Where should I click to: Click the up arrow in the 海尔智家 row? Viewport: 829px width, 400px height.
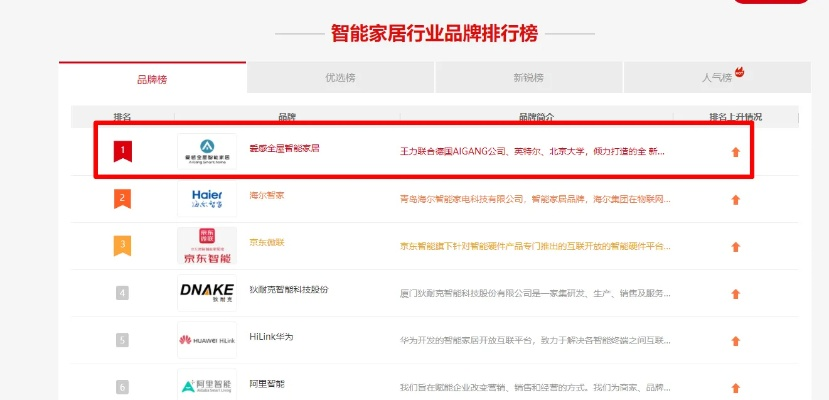point(735,200)
